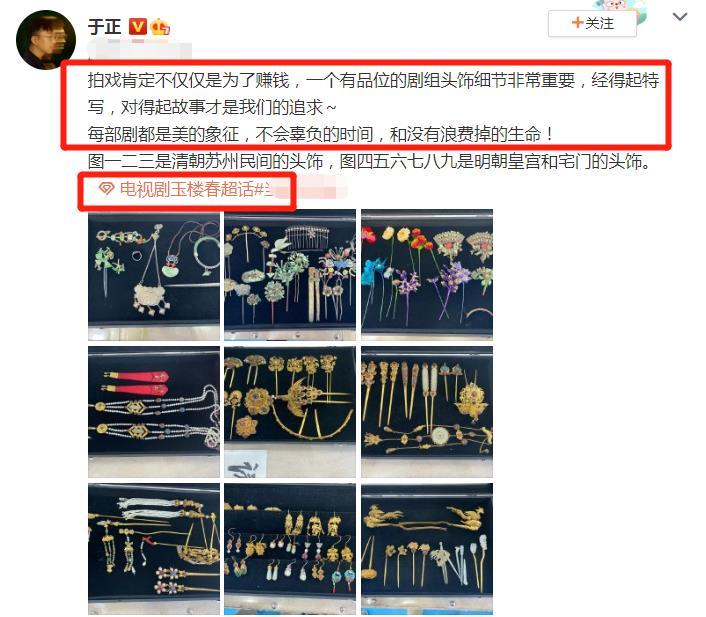Open third photo with colorful flower pins
The image size is (706, 617).
coord(427,275)
